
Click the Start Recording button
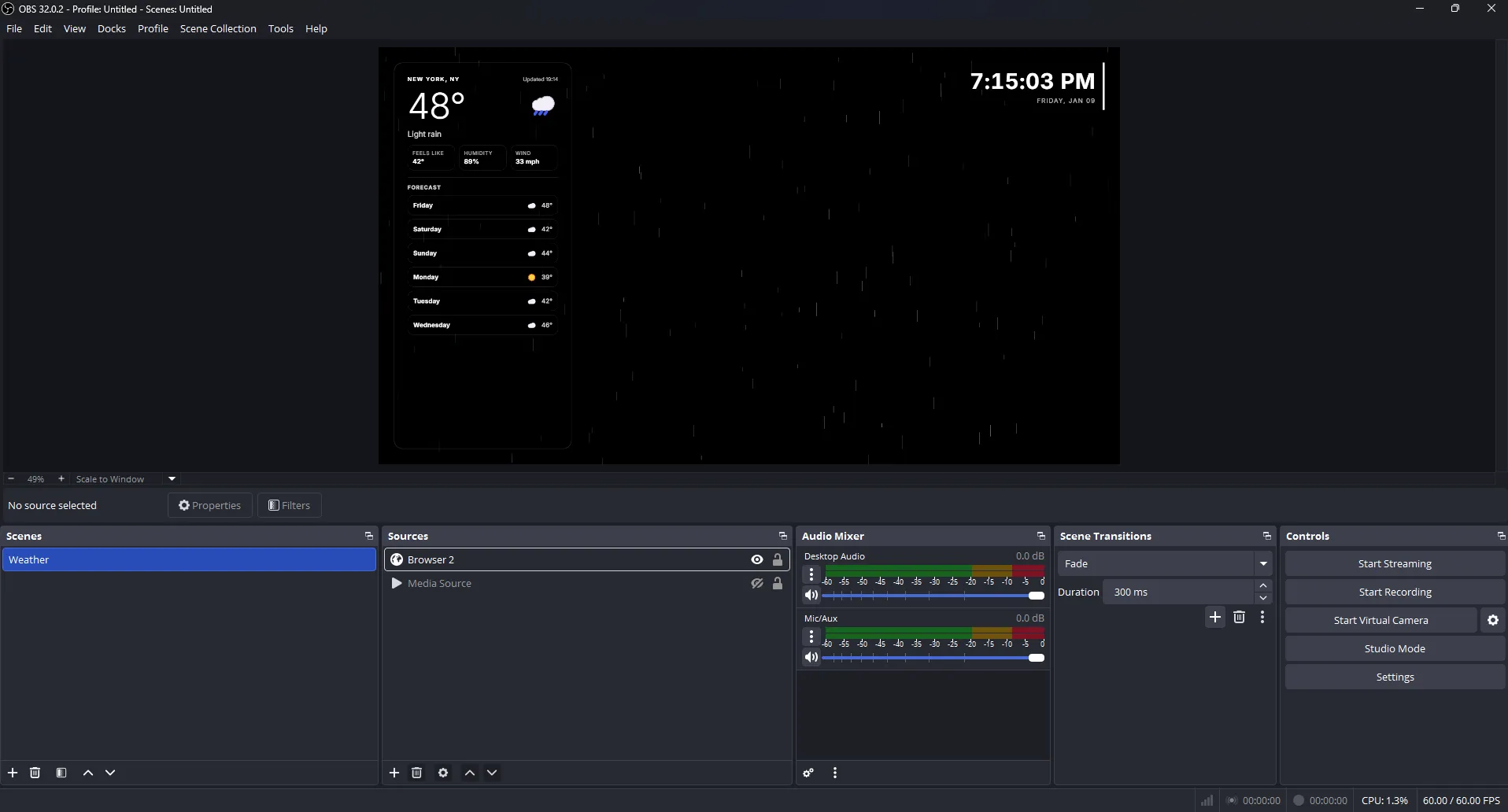point(1395,592)
